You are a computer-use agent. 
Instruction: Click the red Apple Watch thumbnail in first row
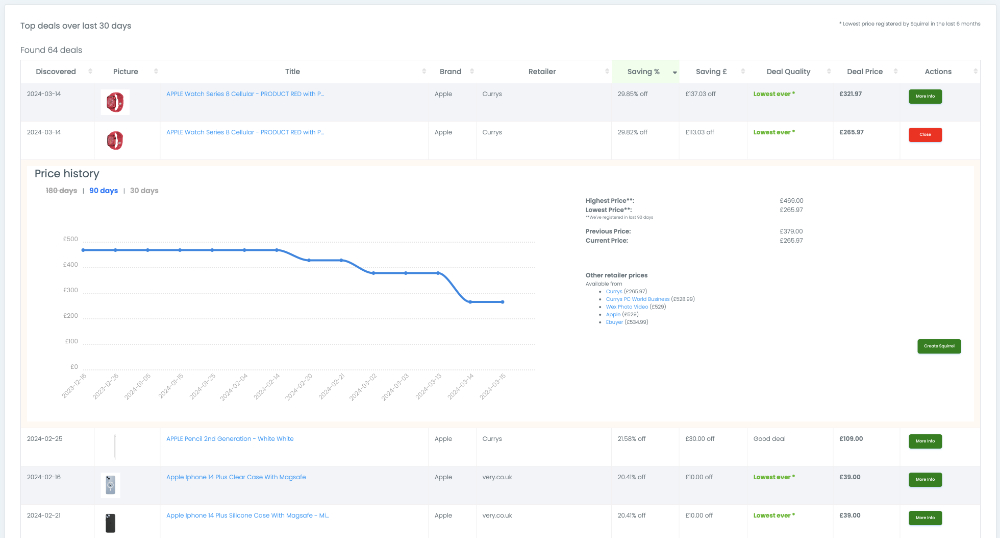(115, 102)
